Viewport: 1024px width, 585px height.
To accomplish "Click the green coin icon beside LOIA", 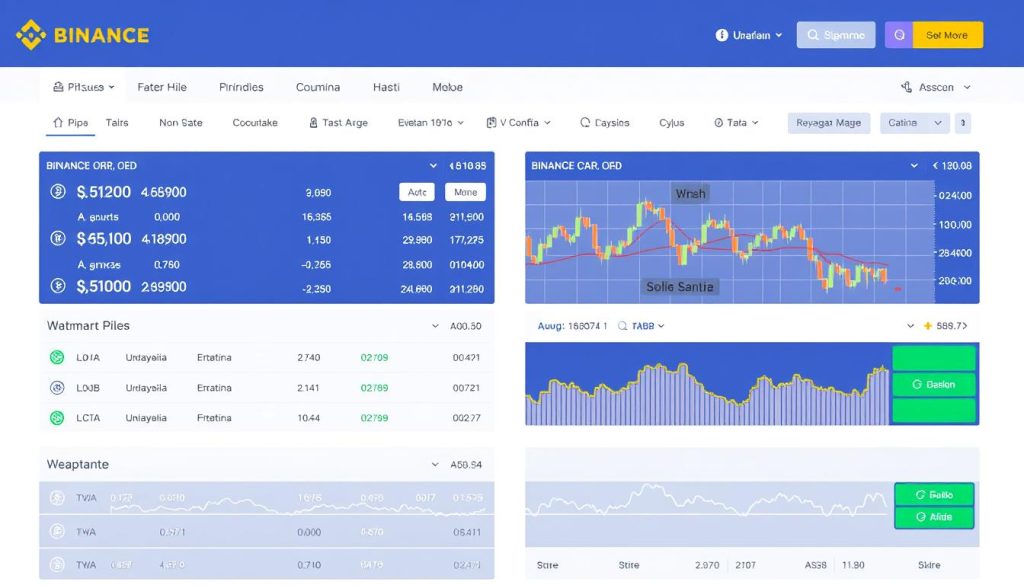I will 57,357.
